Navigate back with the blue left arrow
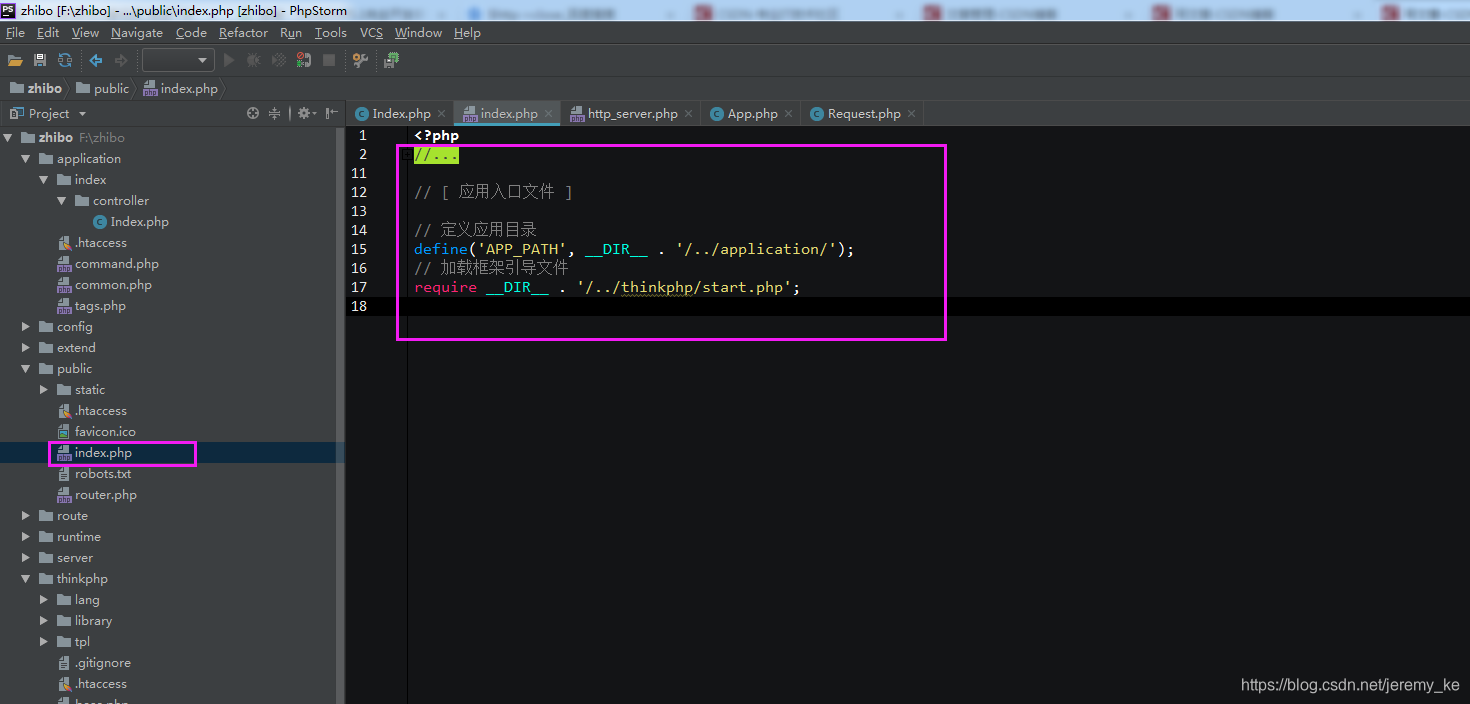 pos(96,61)
